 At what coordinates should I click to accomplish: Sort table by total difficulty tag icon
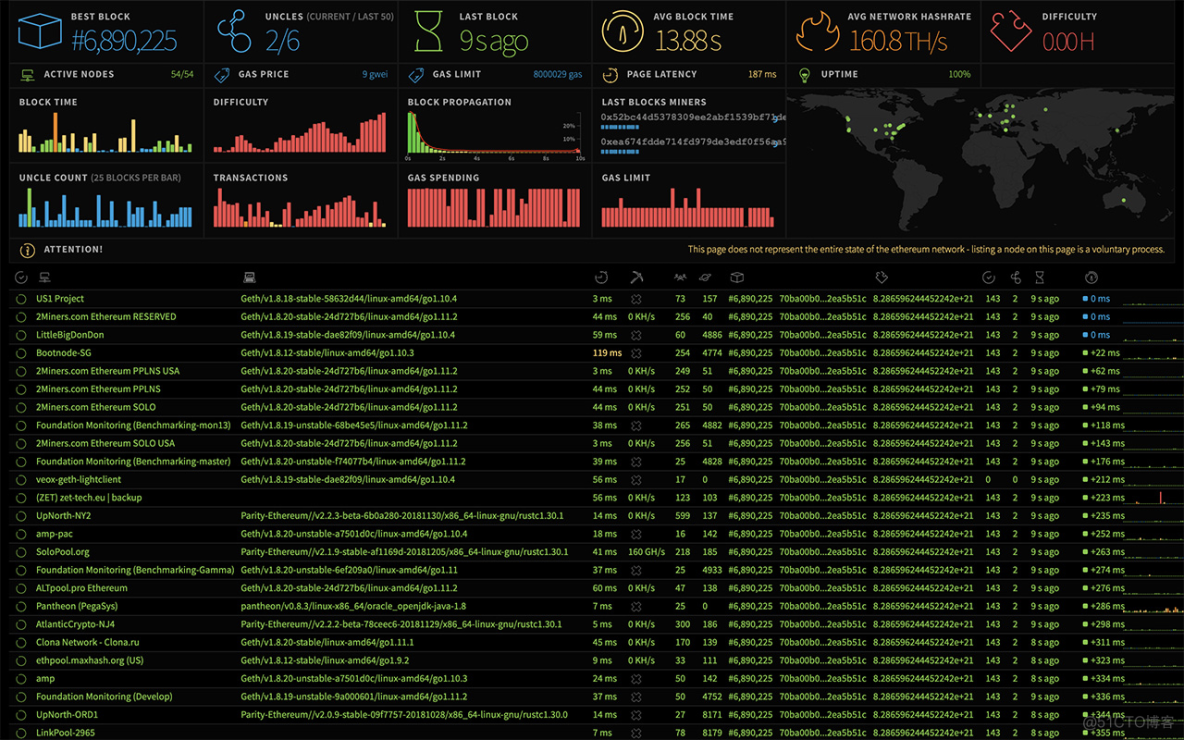(x=881, y=278)
